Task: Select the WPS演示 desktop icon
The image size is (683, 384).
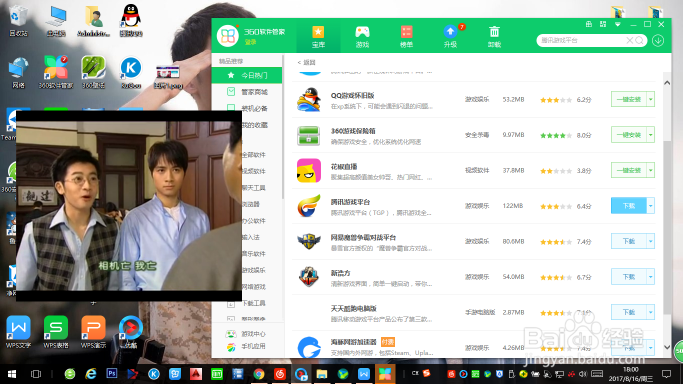Action: [93, 333]
